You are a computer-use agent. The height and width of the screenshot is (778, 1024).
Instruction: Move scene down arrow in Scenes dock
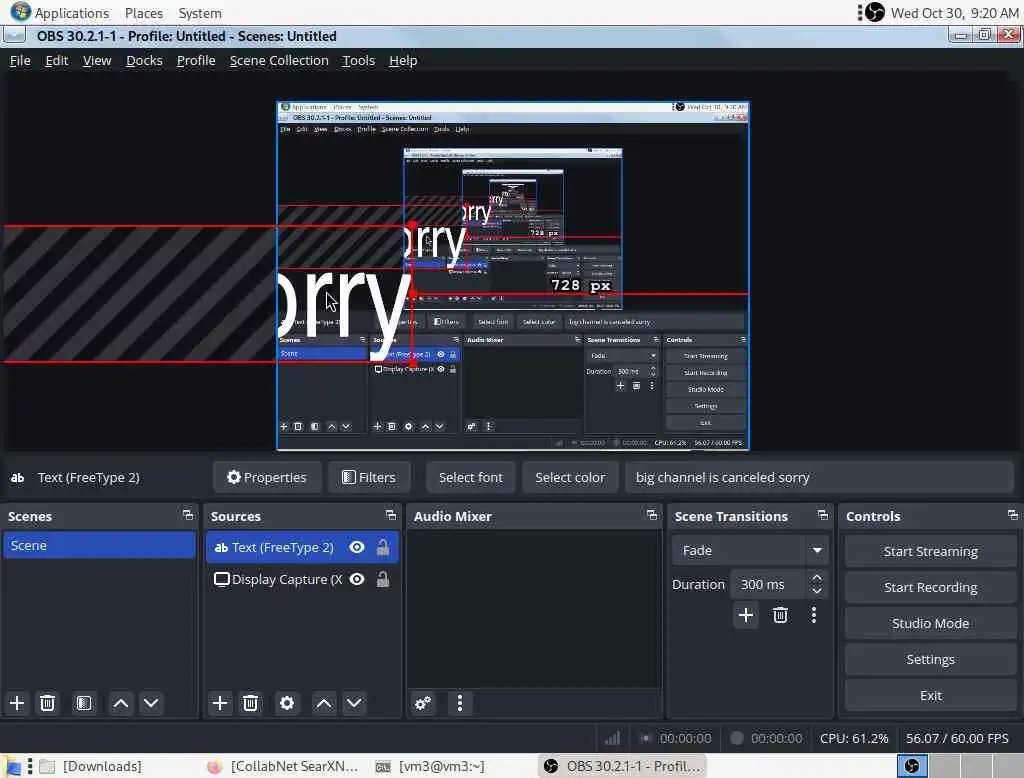coord(151,704)
